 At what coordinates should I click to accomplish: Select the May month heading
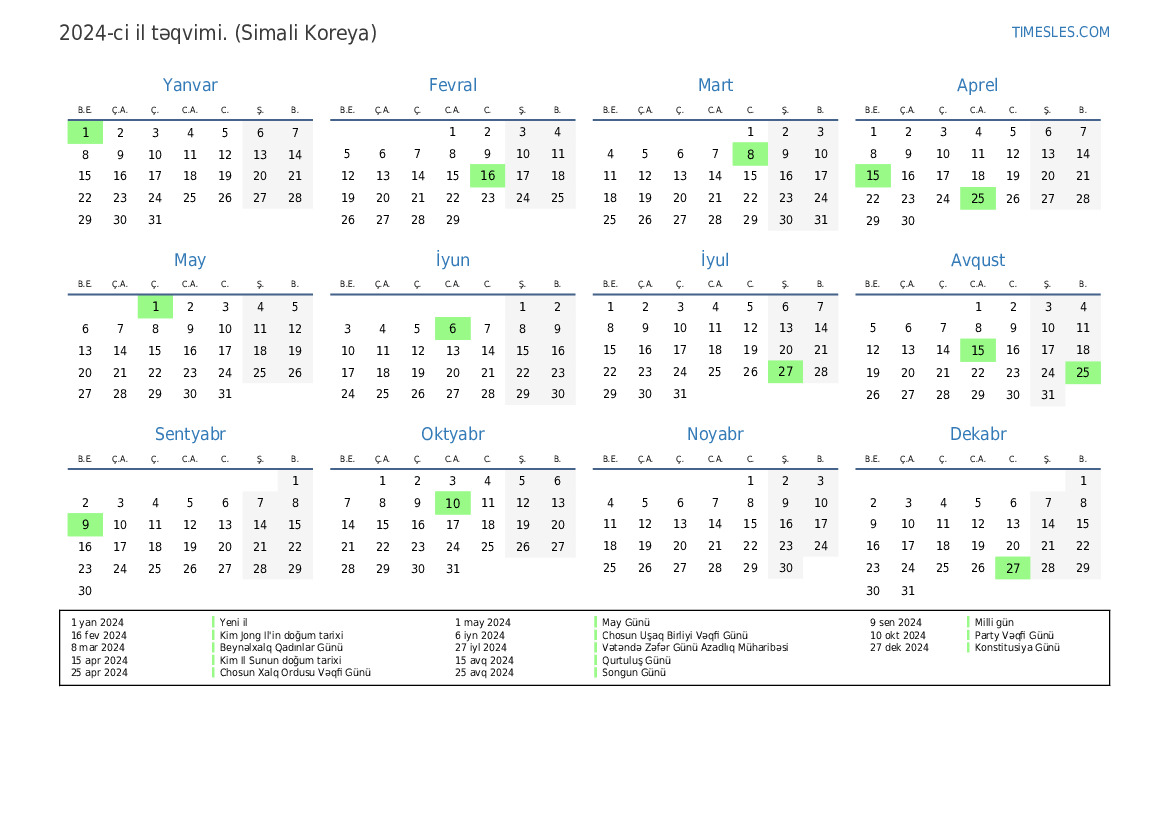point(190,260)
